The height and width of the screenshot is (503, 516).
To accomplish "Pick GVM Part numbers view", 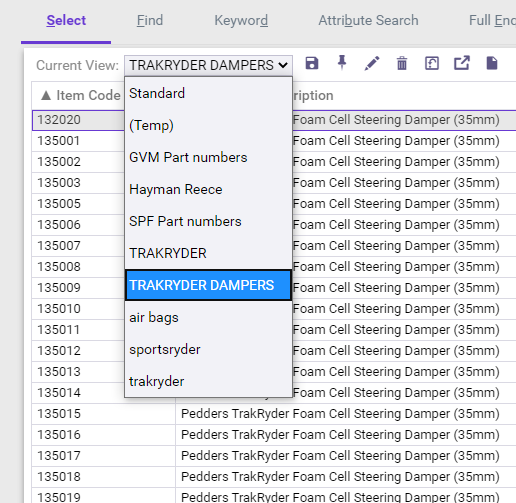I will [x=208, y=157].
